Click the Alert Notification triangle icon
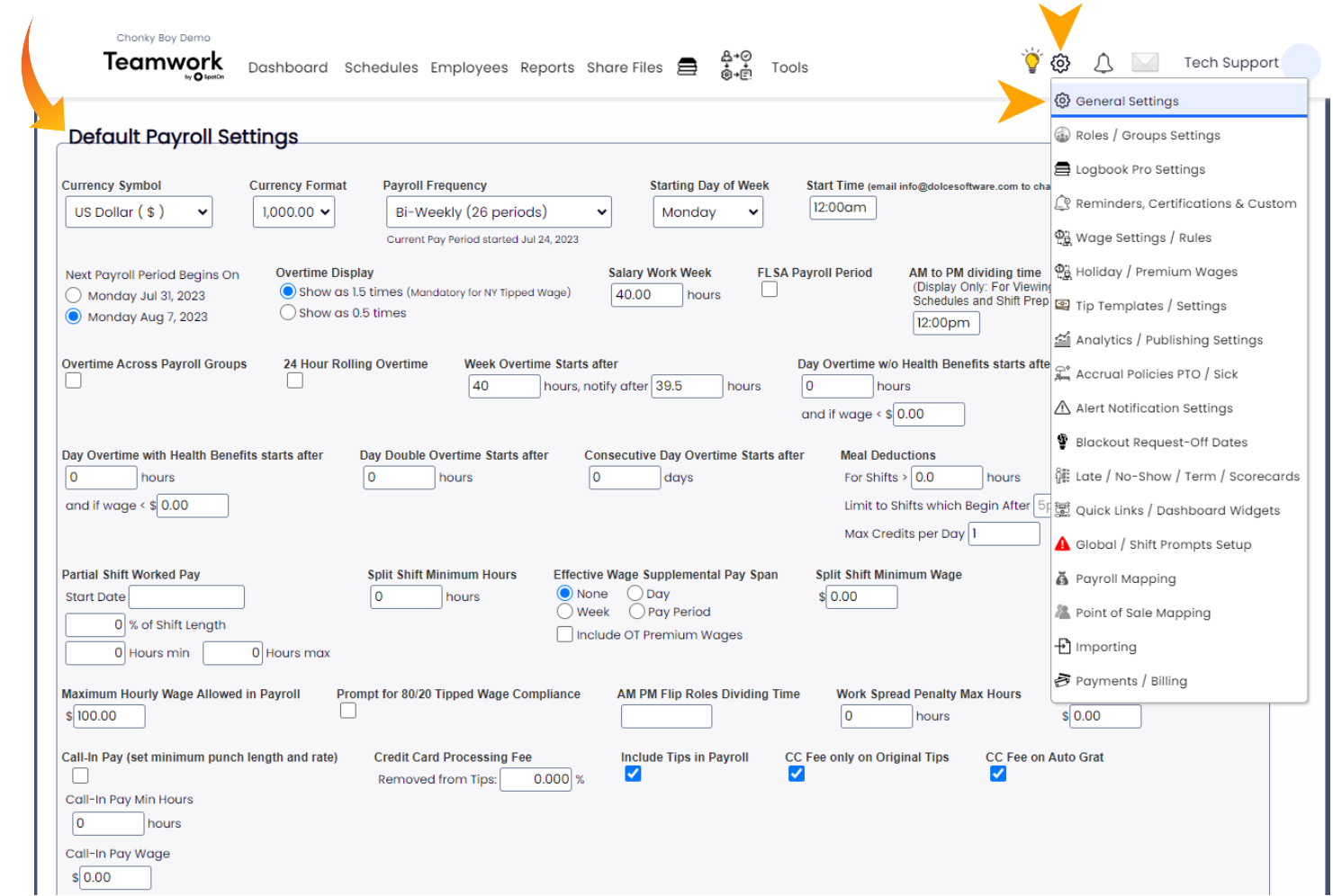Screen dimensions: 1333x896 point(1062,408)
